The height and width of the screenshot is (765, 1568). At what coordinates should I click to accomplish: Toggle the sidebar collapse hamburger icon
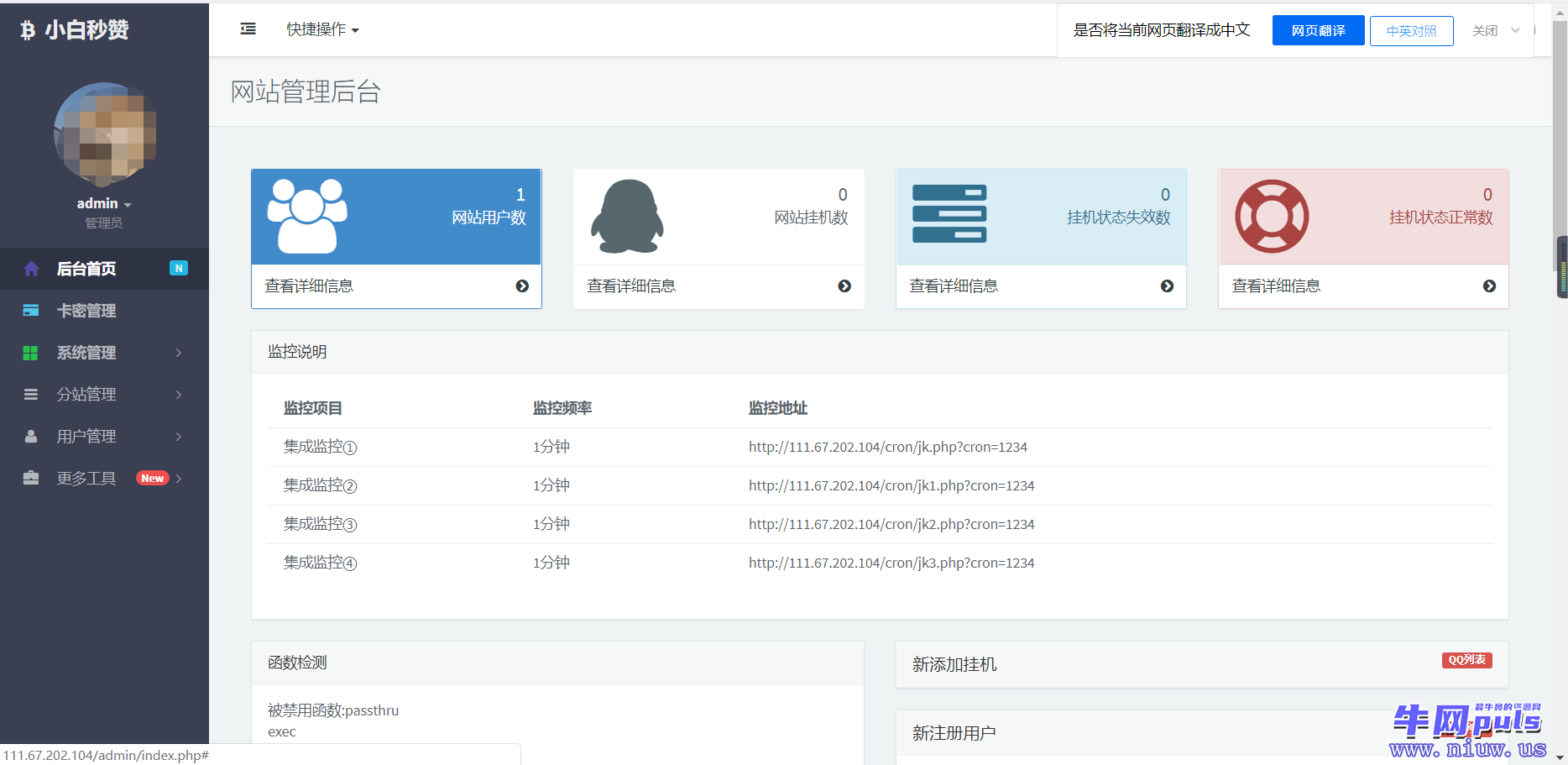click(248, 29)
